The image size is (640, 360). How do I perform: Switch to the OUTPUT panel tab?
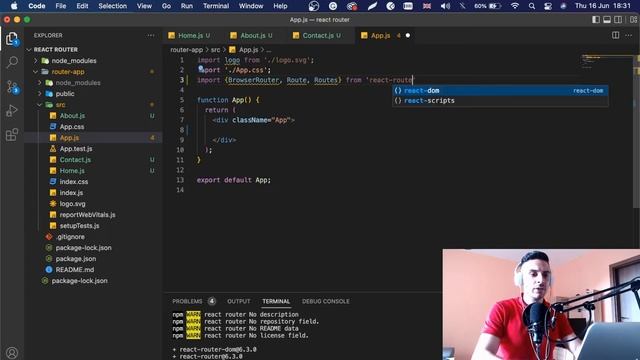click(239, 302)
